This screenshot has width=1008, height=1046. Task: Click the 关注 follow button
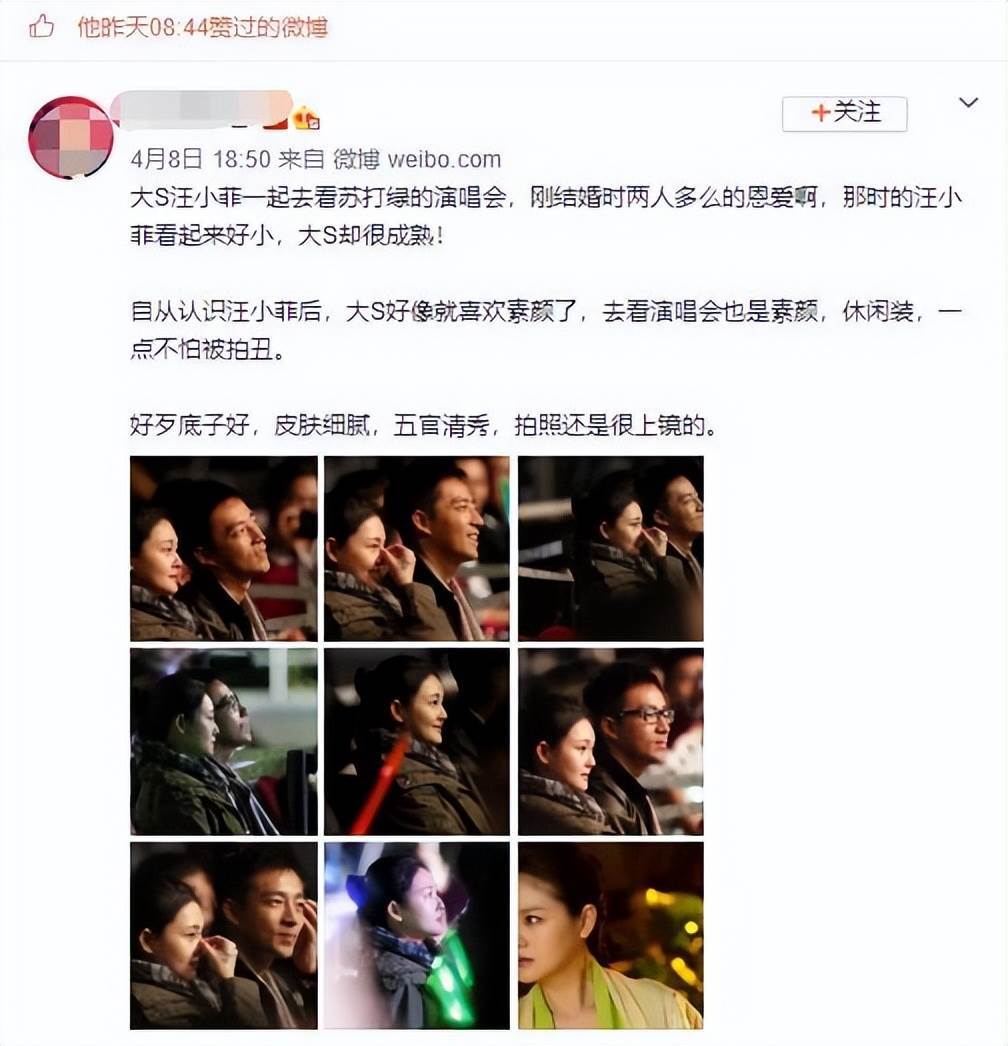(845, 113)
